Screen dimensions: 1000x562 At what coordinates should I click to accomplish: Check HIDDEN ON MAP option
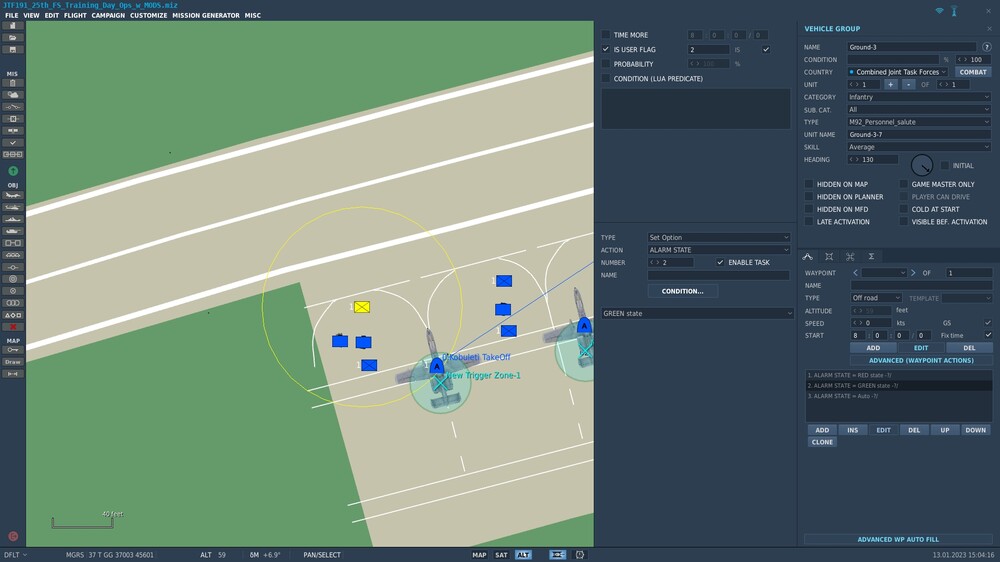coord(809,184)
